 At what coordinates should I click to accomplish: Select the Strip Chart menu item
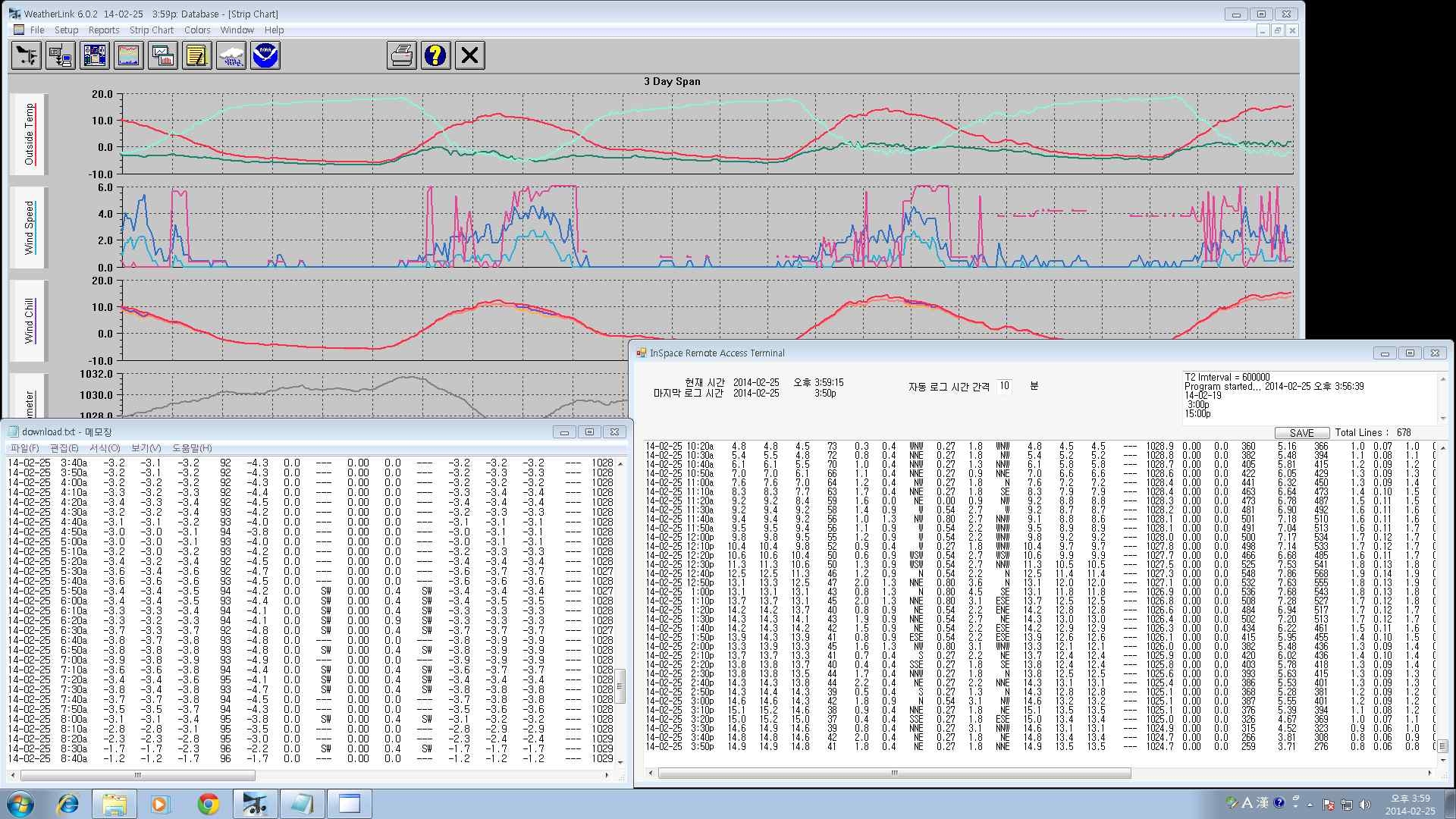[150, 29]
